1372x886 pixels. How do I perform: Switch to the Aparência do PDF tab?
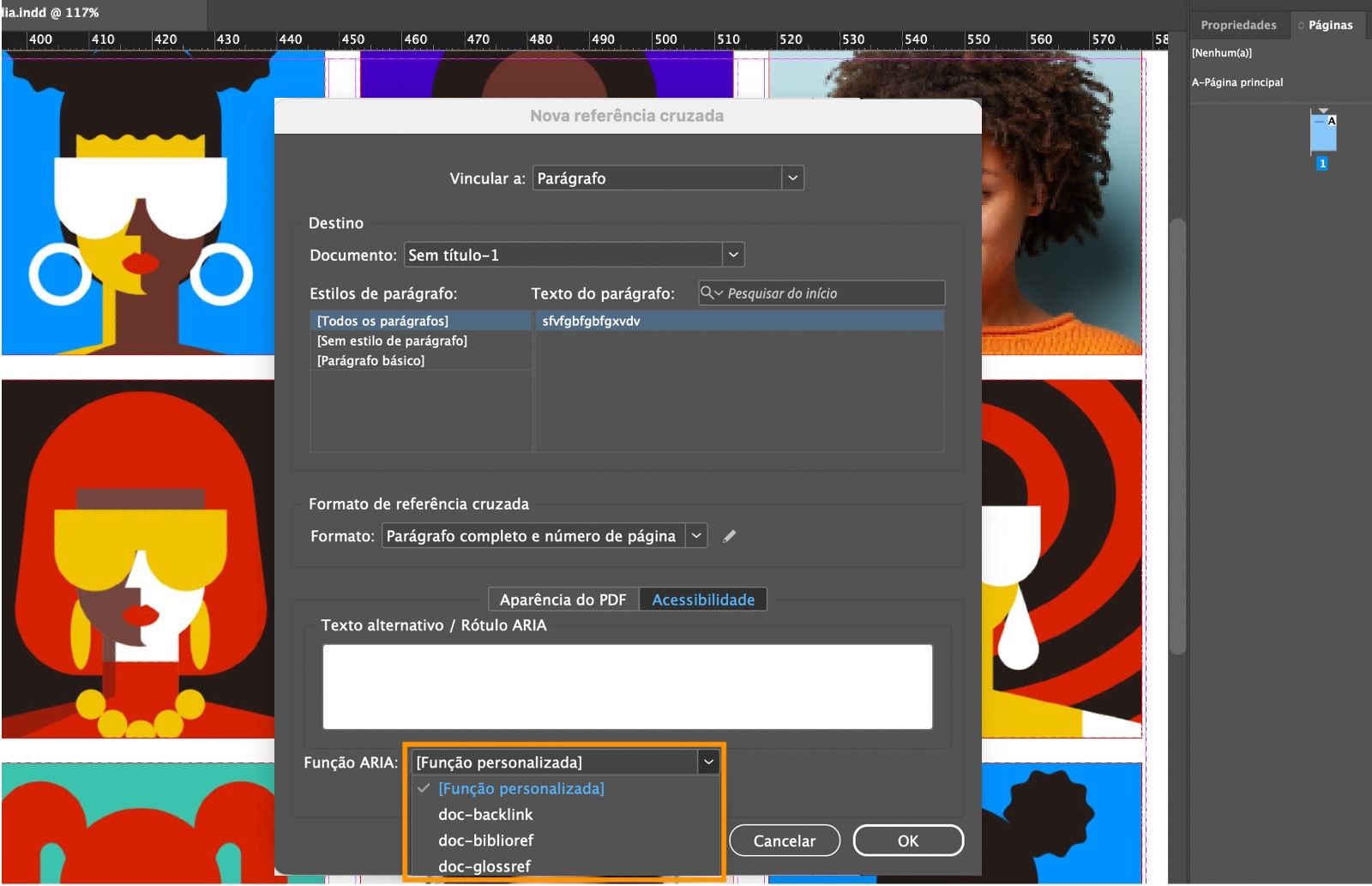[x=561, y=599]
